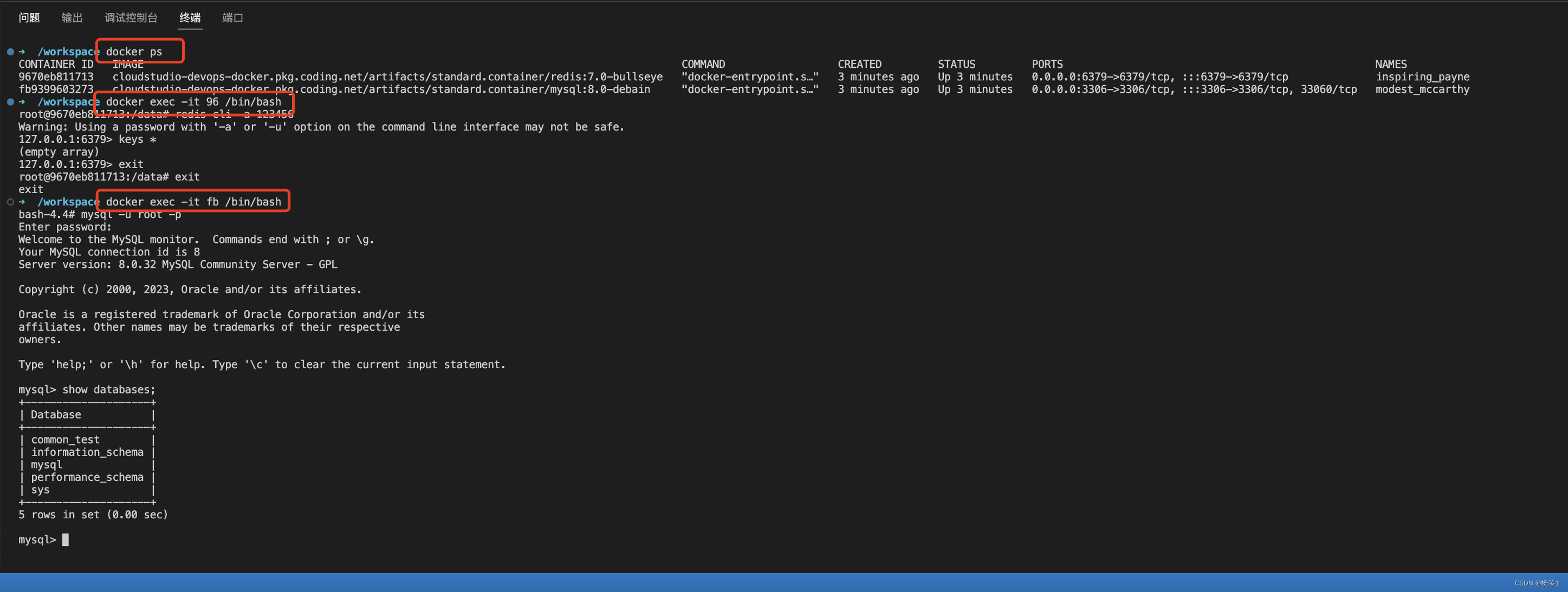Select the 调试控制台 tab
This screenshot has height=592, width=1568.
(x=131, y=18)
